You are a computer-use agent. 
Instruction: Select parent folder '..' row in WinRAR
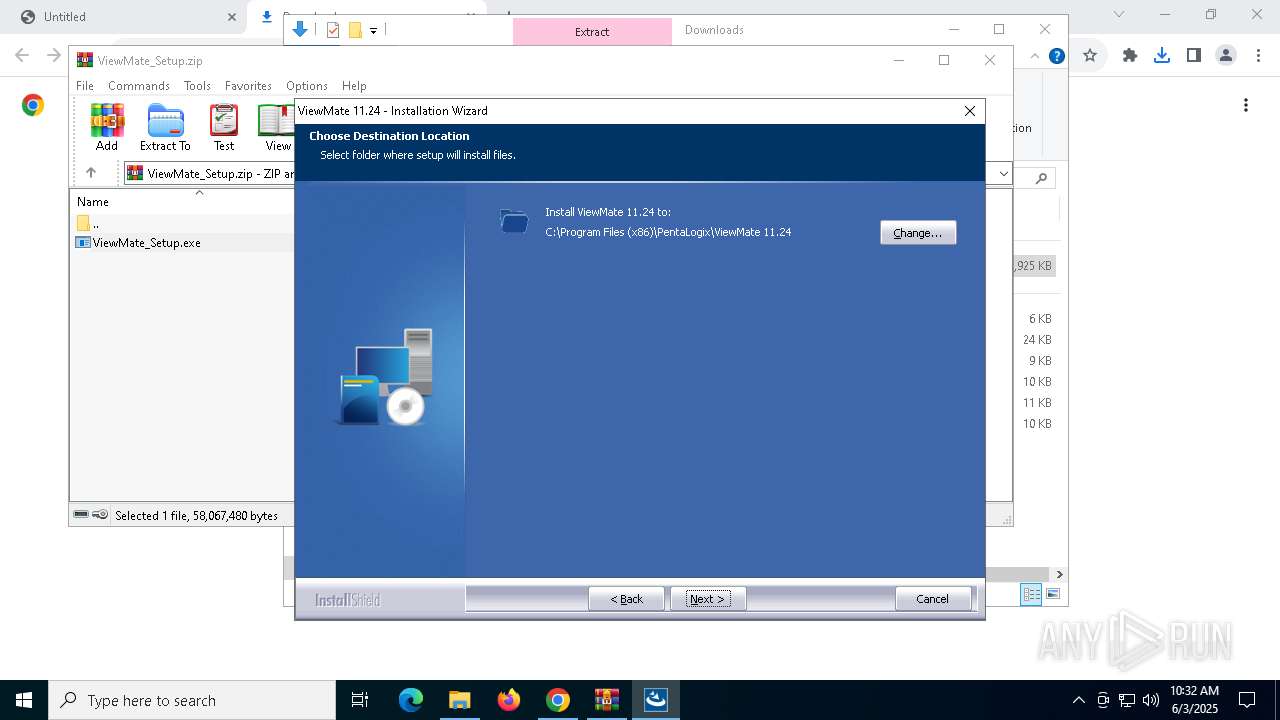point(95,223)
